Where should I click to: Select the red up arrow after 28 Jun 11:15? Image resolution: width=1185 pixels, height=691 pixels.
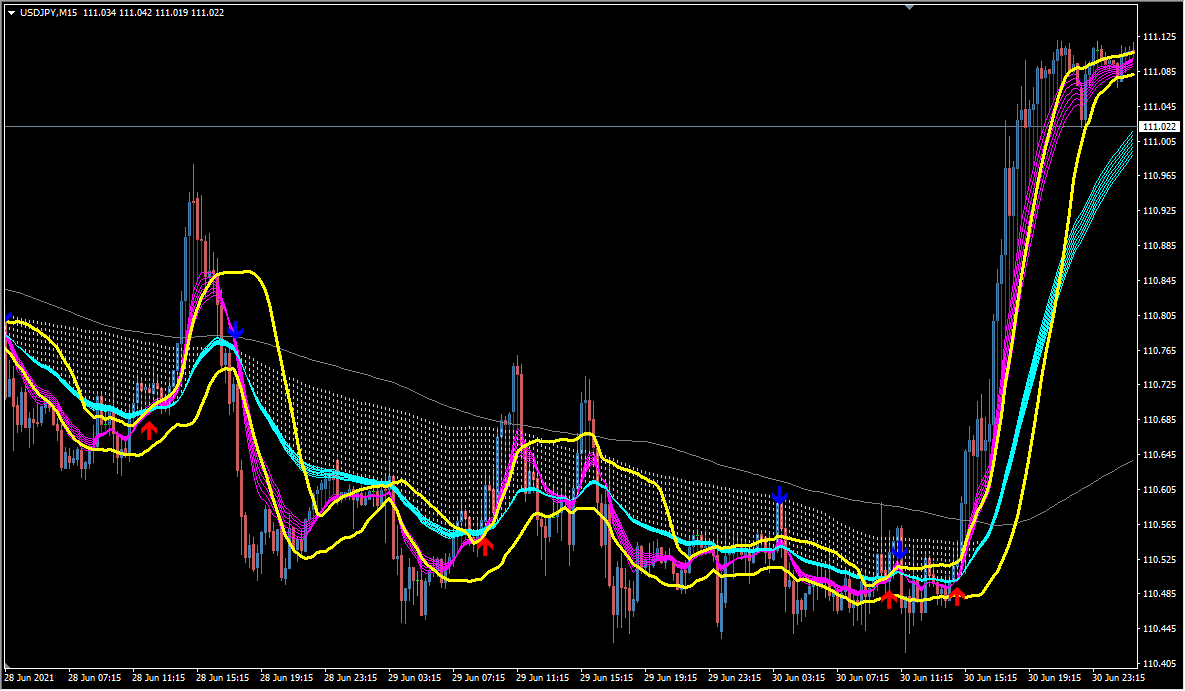tap(149, 431)
